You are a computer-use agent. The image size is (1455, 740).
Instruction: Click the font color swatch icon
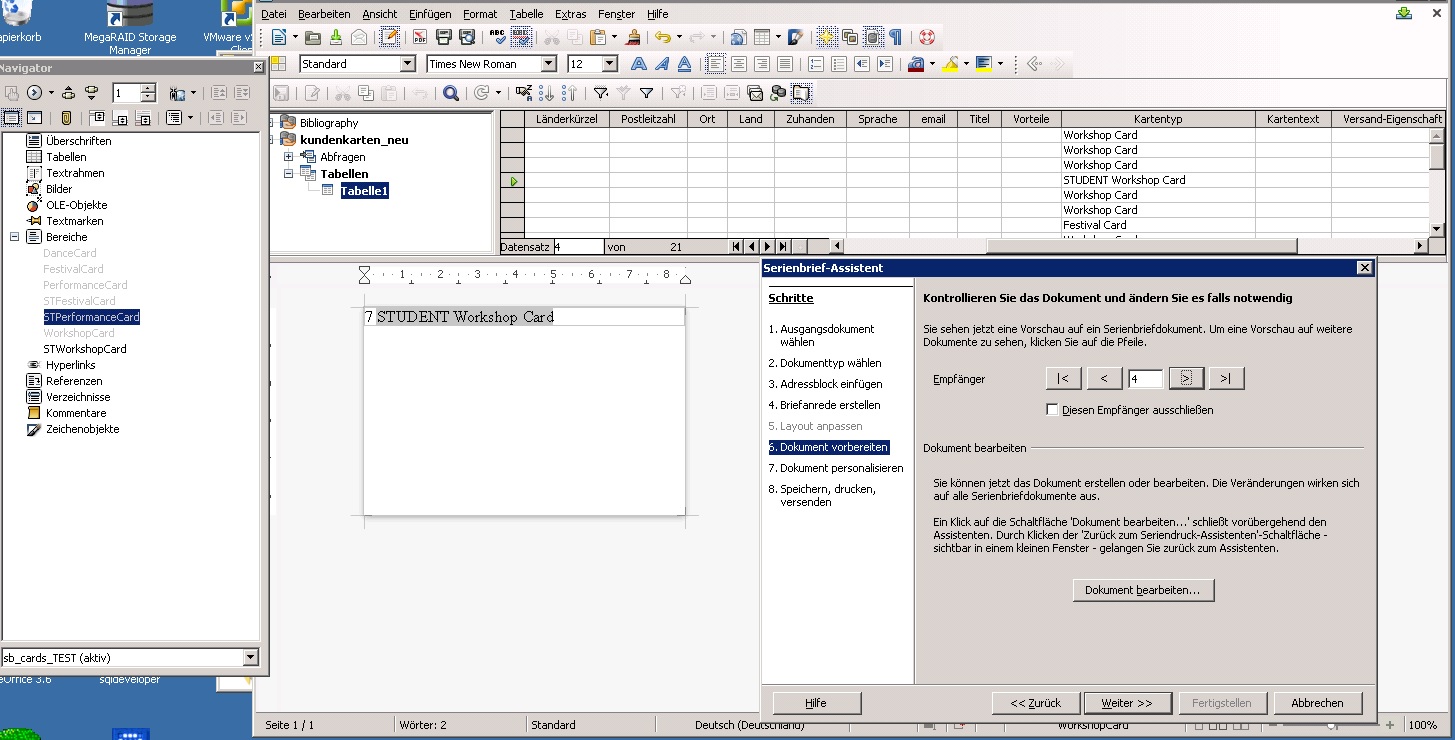point(915,64)
